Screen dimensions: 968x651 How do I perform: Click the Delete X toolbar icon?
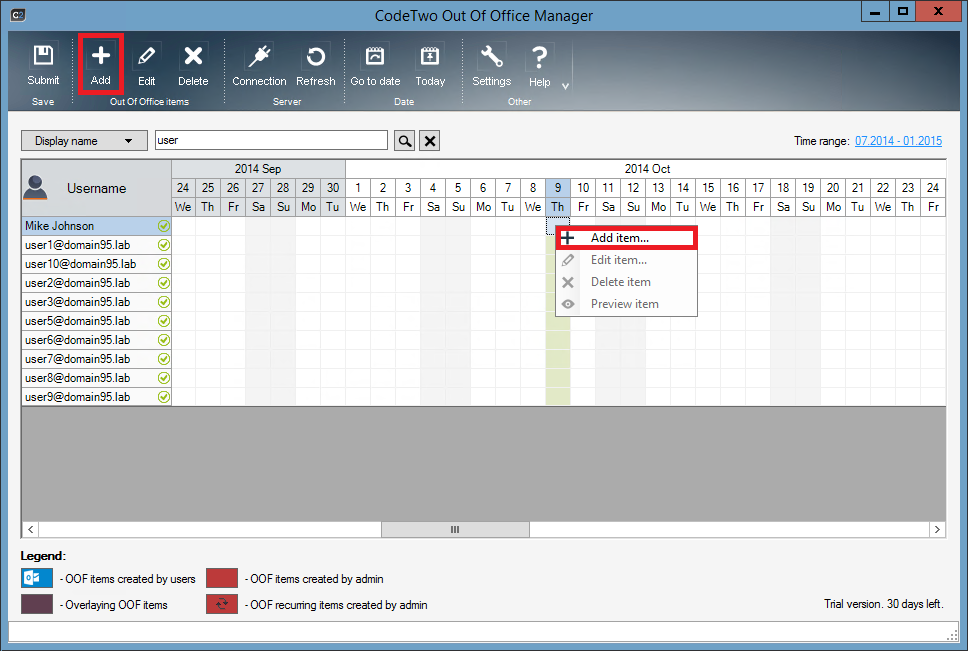(x=193, y=56)
